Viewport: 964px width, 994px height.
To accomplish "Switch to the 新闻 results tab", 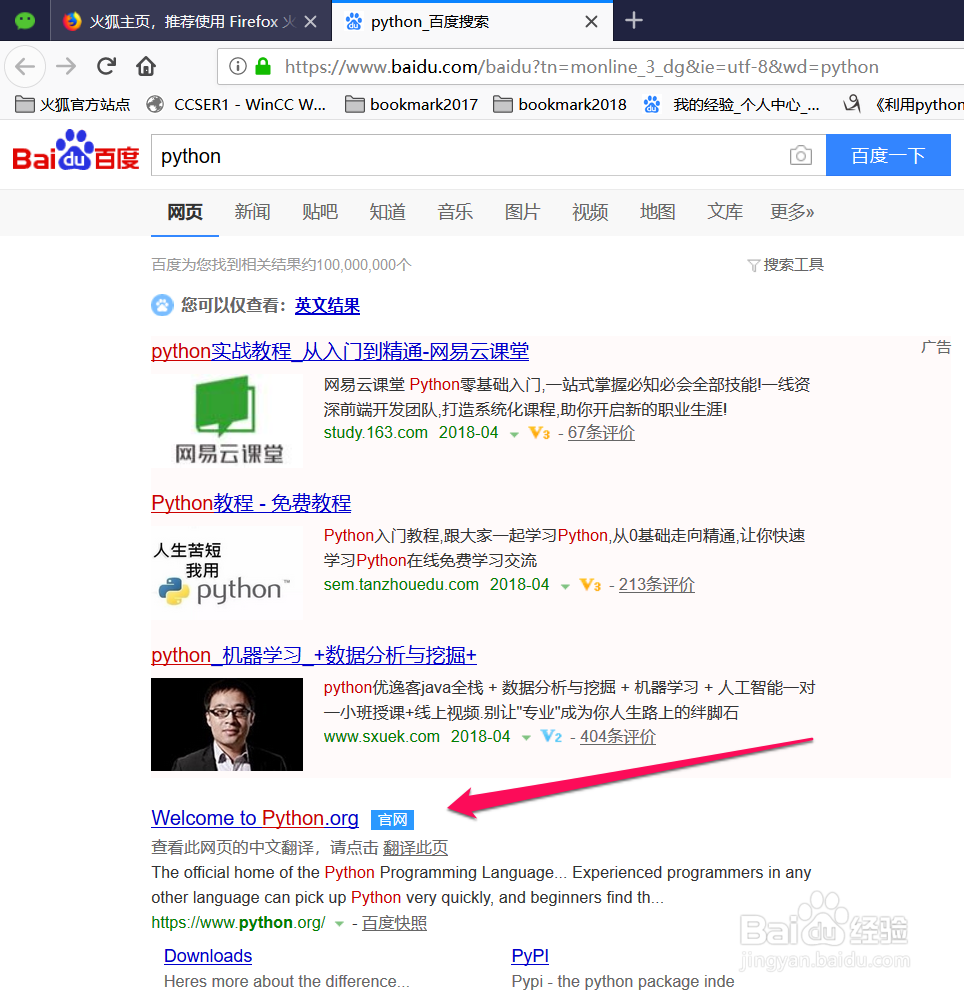I will point(252,212).
